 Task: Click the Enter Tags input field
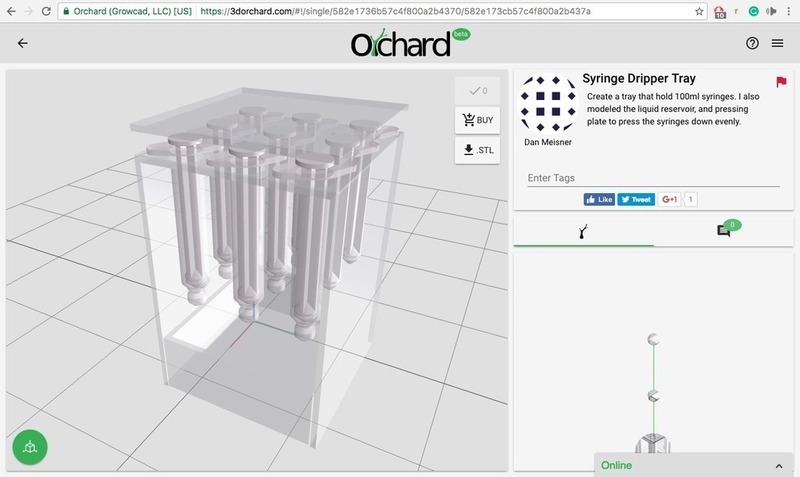click(652, 177)
